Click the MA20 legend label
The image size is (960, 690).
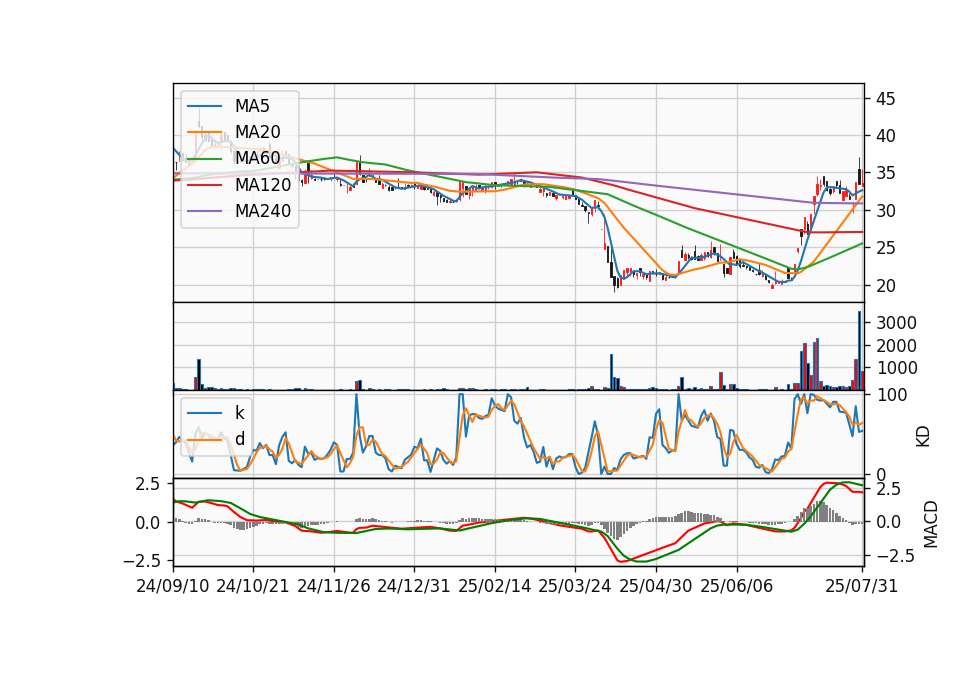pos(257,132)
